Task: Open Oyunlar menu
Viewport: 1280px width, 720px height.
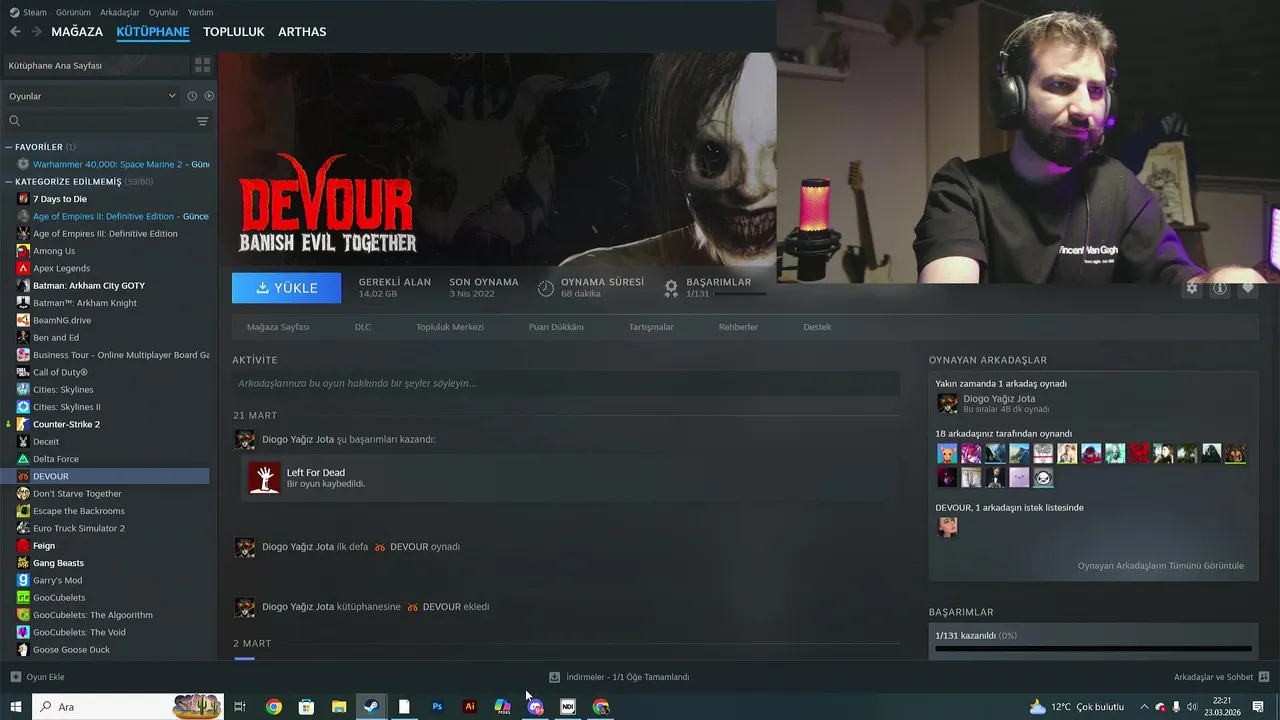Action: (x=163, y=12)
